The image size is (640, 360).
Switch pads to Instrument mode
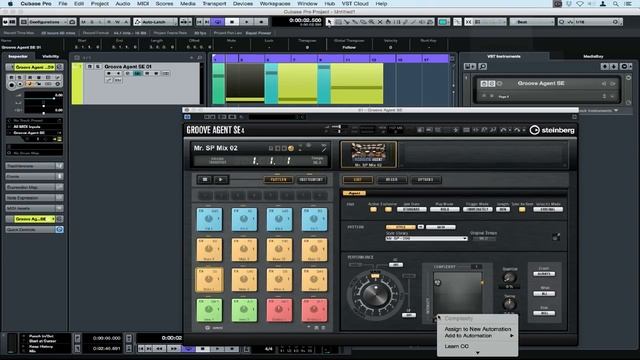pyautogui.click(x=311, y=180)
